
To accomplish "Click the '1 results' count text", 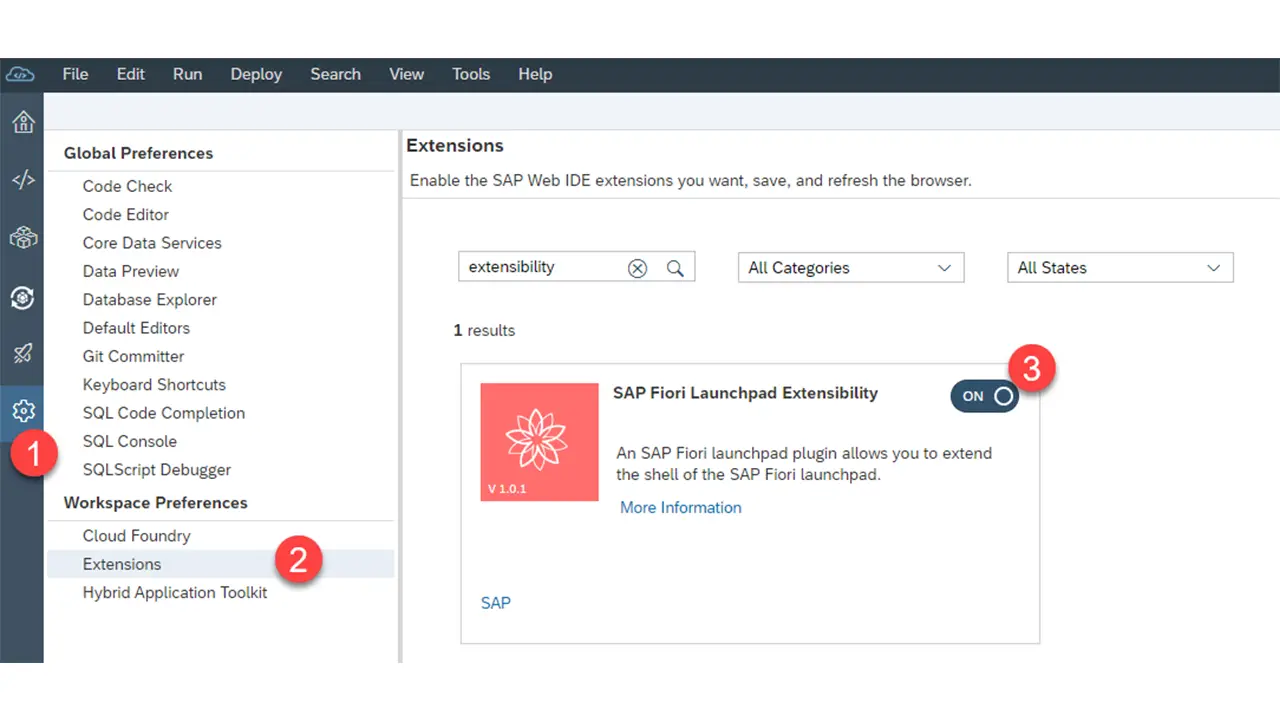I will point(484,330).
